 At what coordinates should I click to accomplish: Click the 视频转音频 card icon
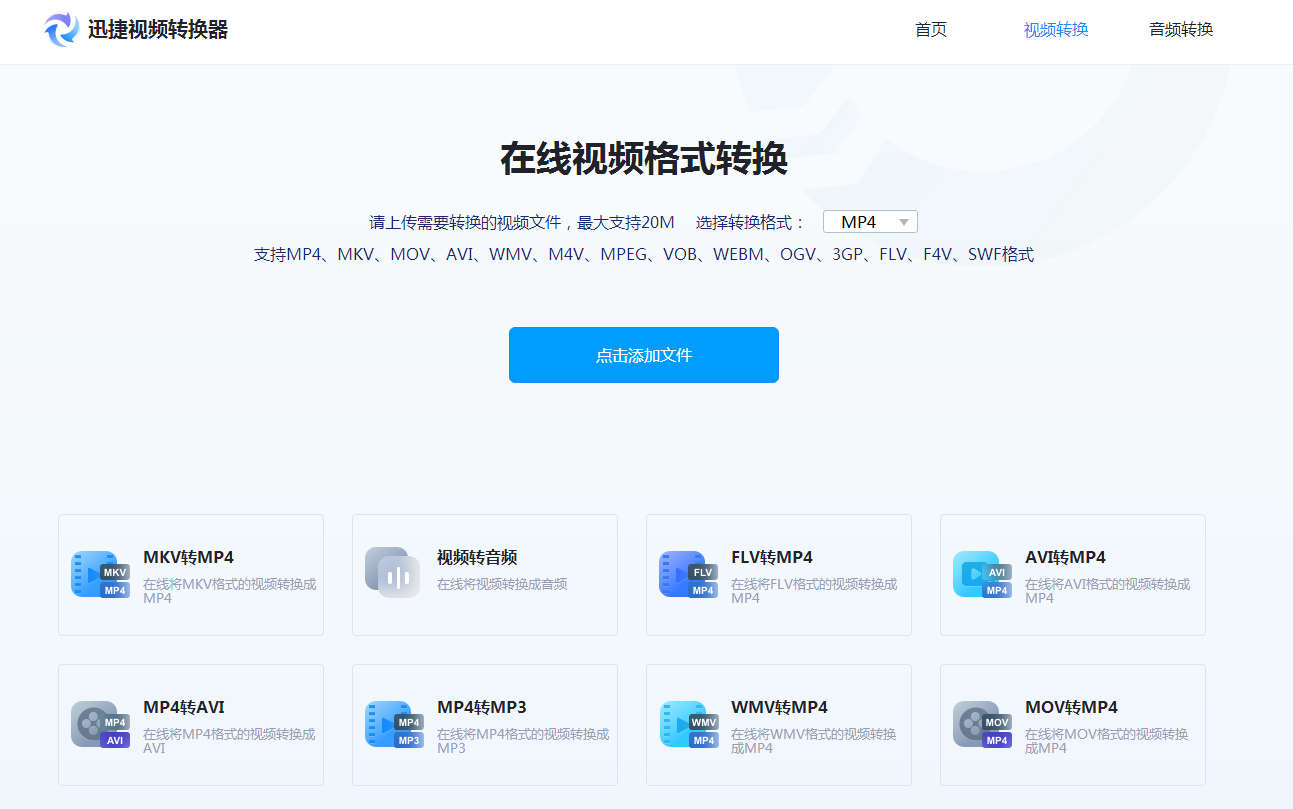coord(393,572)
